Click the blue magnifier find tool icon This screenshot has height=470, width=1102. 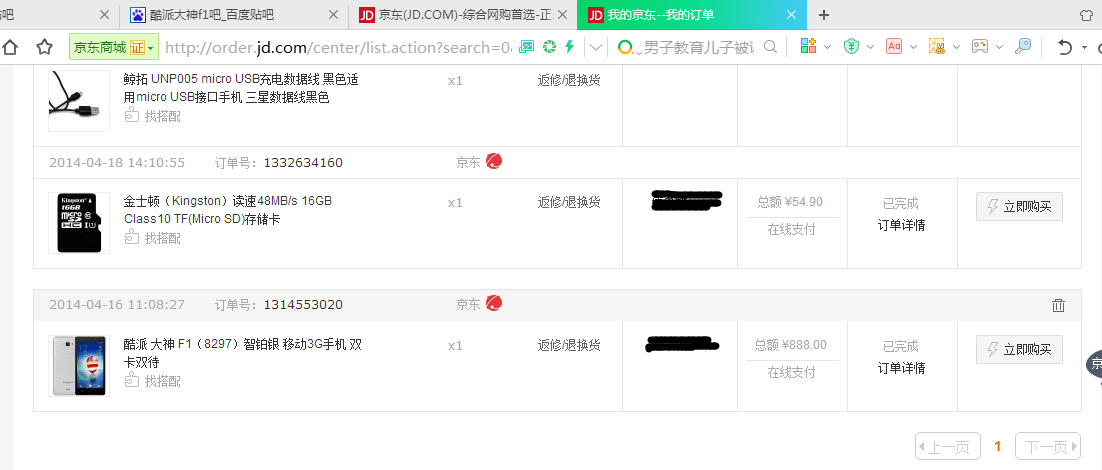click(1023, 47)
